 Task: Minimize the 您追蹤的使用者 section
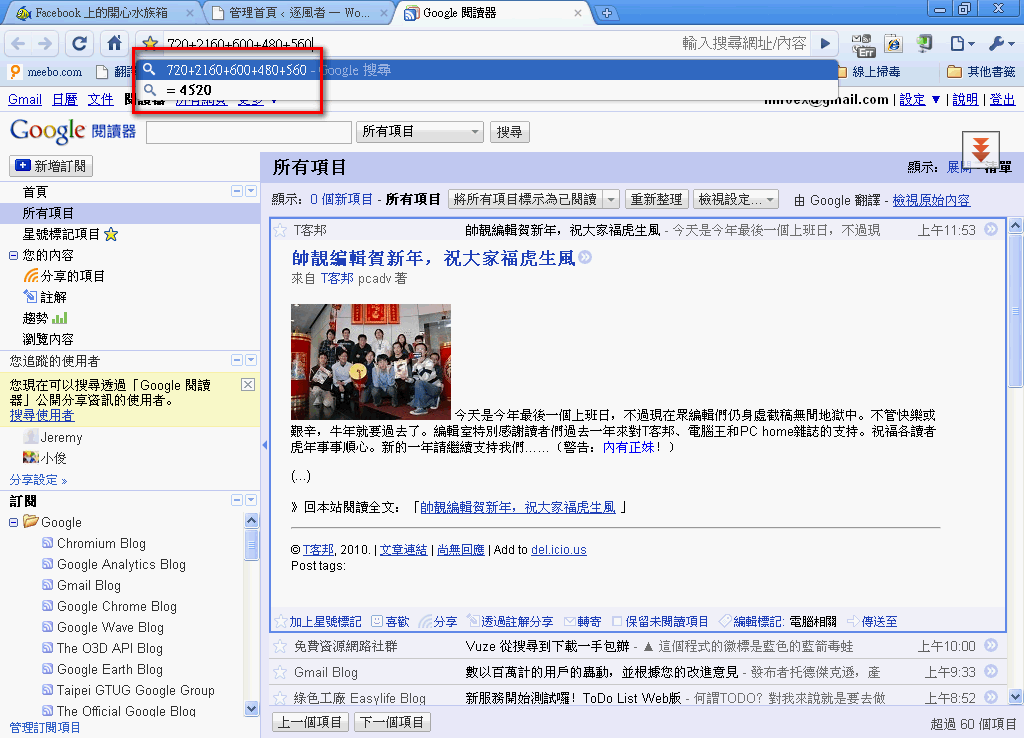pyautogui.click(x=237, y=361)
